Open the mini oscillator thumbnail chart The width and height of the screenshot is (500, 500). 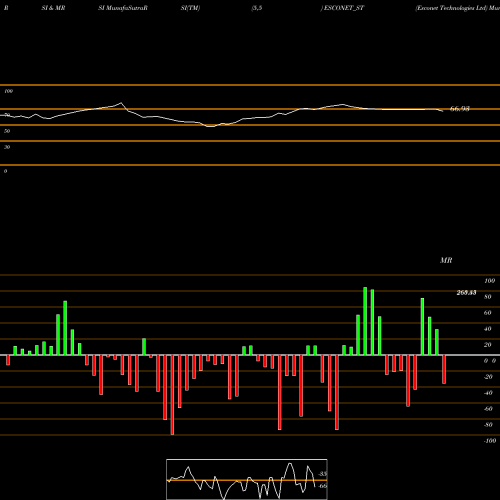pos(247,479)
